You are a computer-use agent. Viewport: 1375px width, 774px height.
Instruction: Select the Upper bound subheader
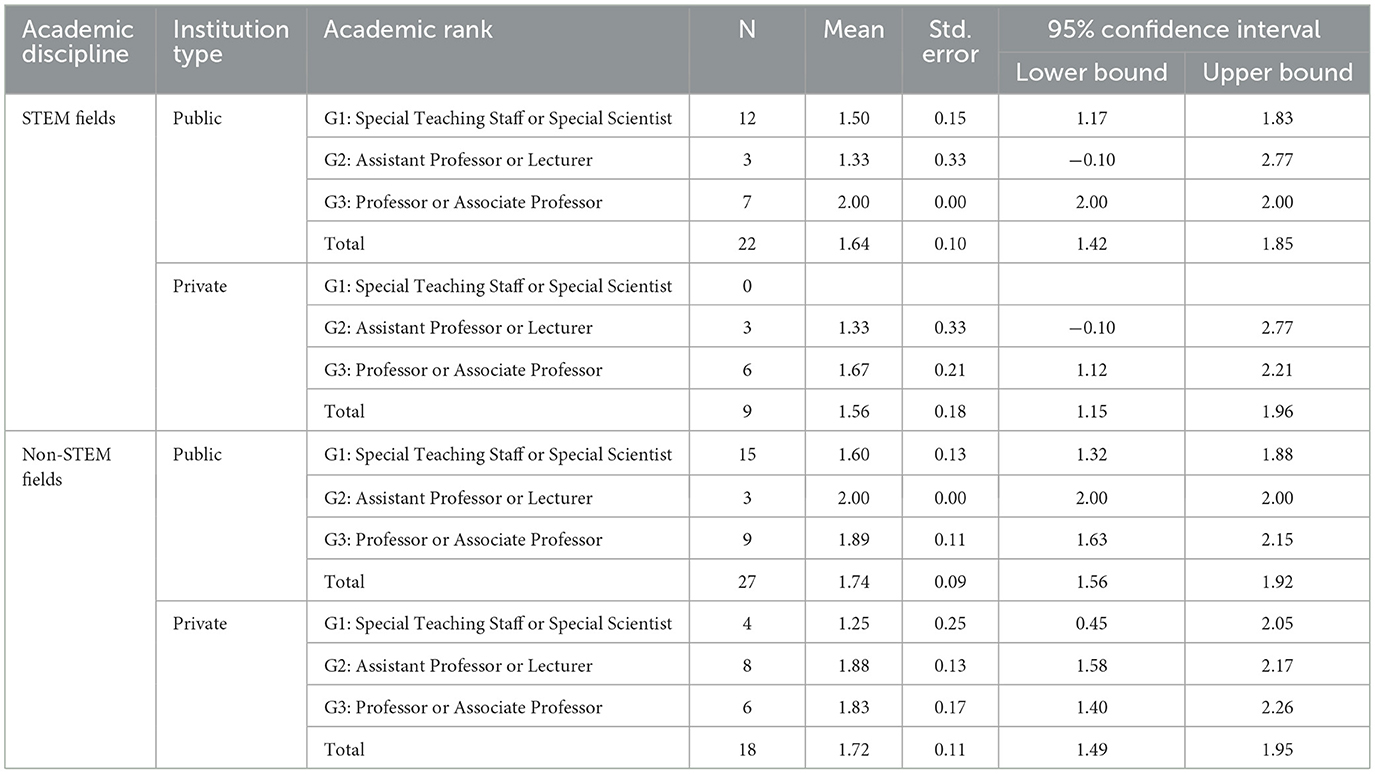click(x=1277, y=73)
